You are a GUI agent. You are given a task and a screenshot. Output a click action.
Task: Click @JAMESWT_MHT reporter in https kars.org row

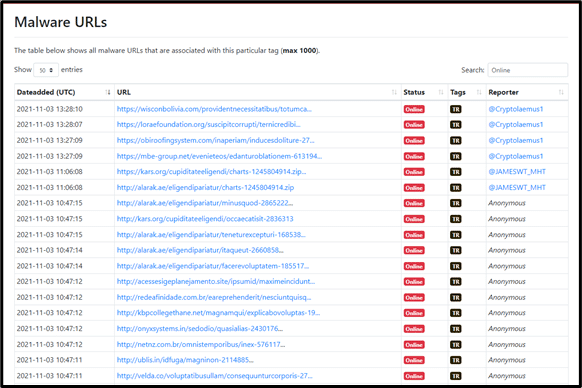[x=517, y=172]
